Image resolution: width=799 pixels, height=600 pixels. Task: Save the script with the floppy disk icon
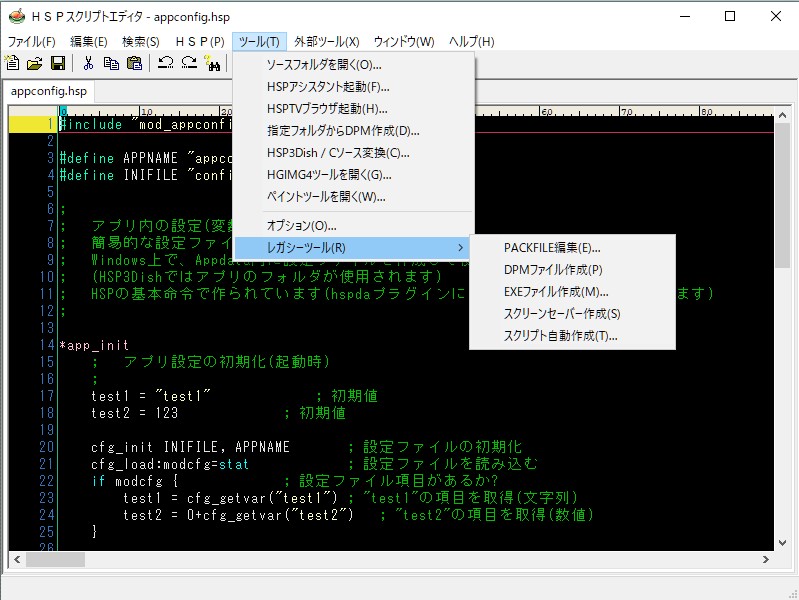(58, 63)
